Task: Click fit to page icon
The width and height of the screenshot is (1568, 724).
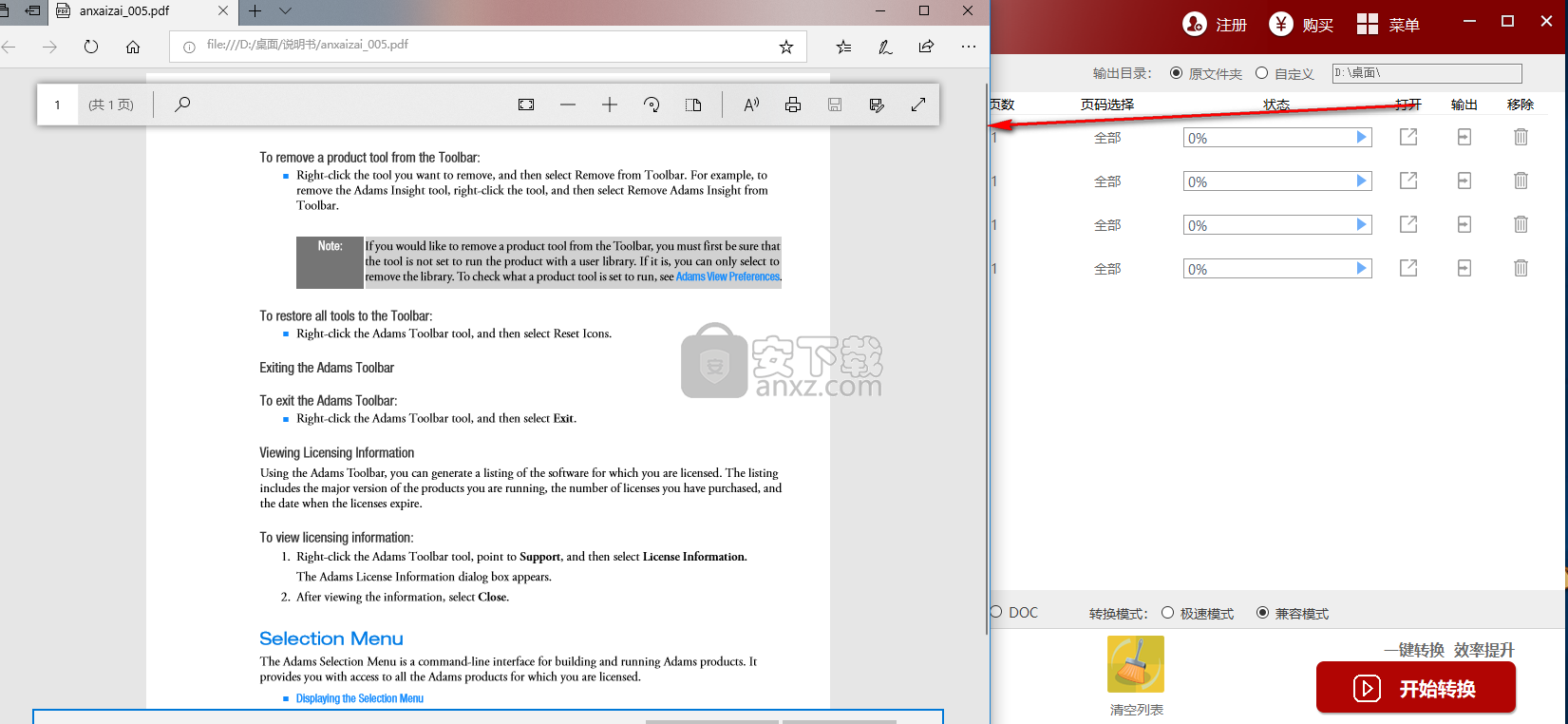Action: 526,105
